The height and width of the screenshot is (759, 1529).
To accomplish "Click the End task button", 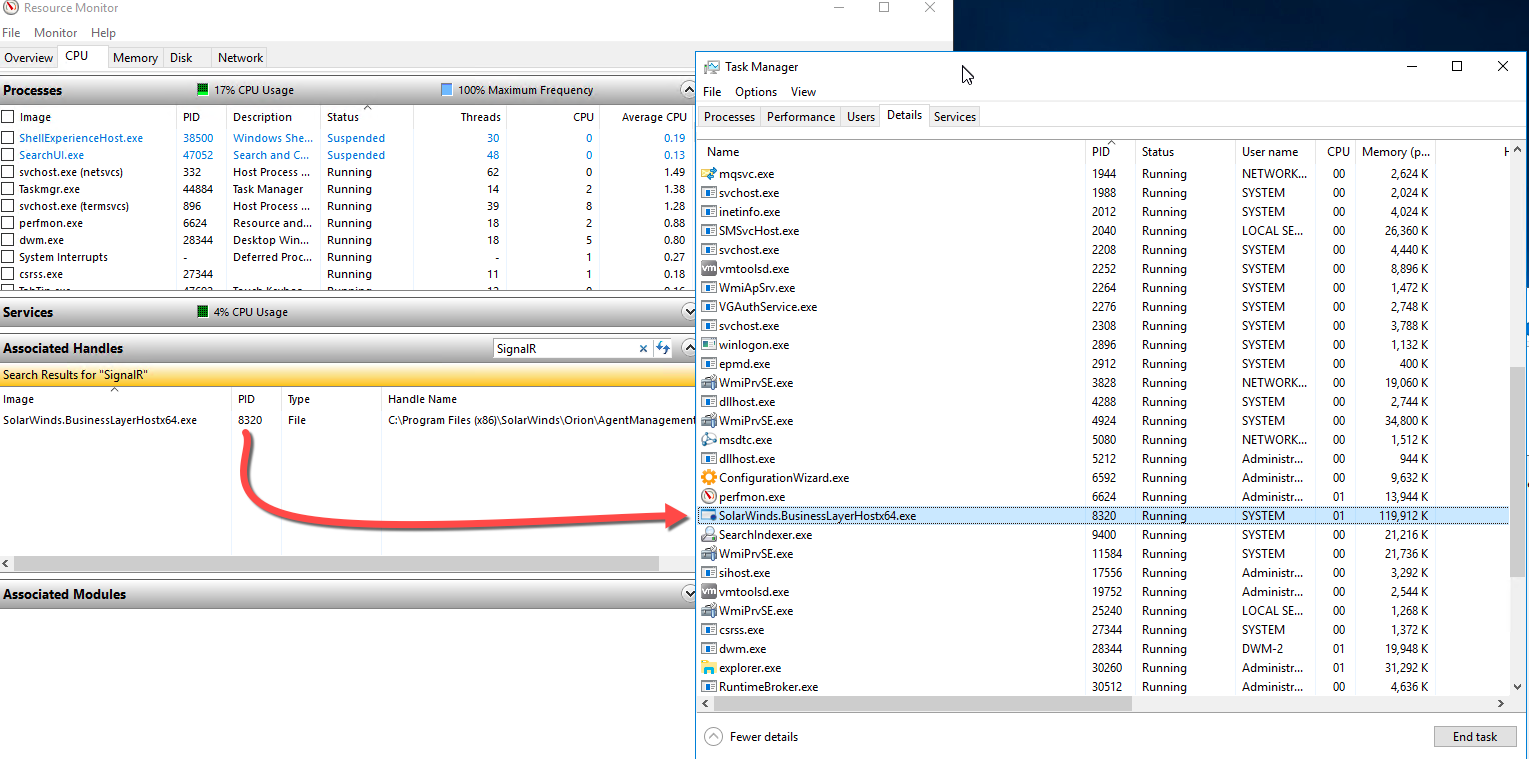I will pyautogui.click(x=1475, y=737).
